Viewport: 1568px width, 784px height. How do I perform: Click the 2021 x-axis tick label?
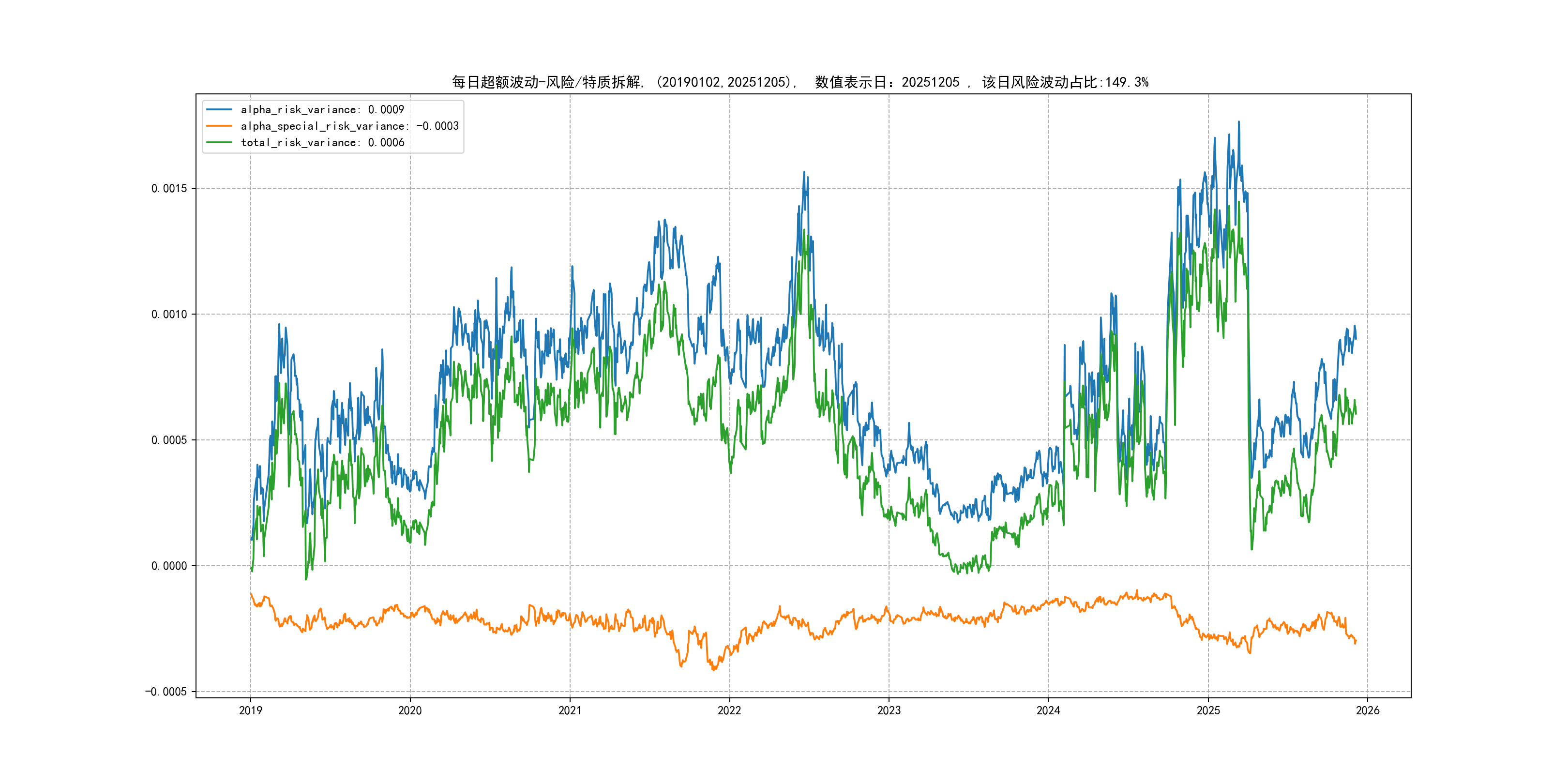570,710
